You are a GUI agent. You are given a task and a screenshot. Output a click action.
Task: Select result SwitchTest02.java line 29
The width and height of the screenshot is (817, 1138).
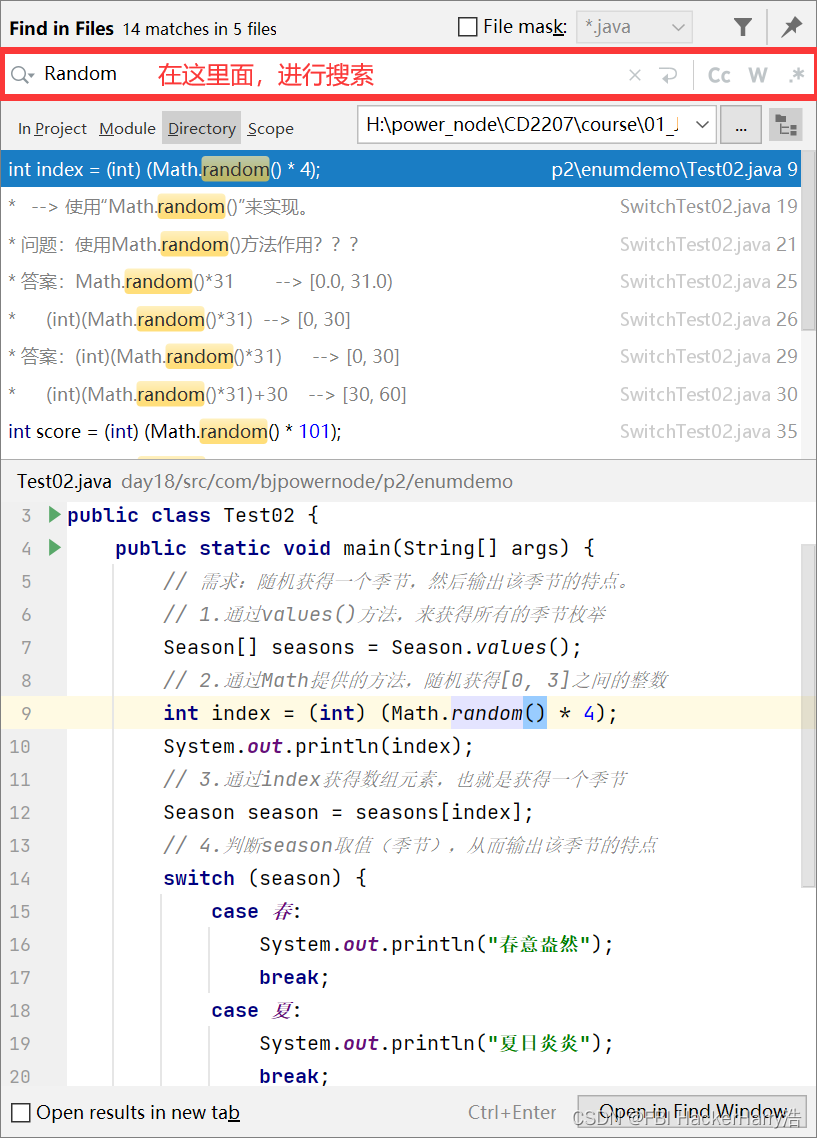click(x=401, y=356)
